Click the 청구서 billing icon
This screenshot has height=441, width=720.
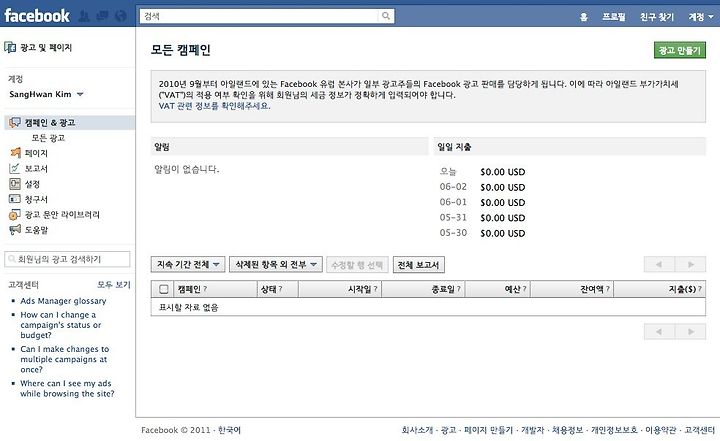tap(15, 199)
